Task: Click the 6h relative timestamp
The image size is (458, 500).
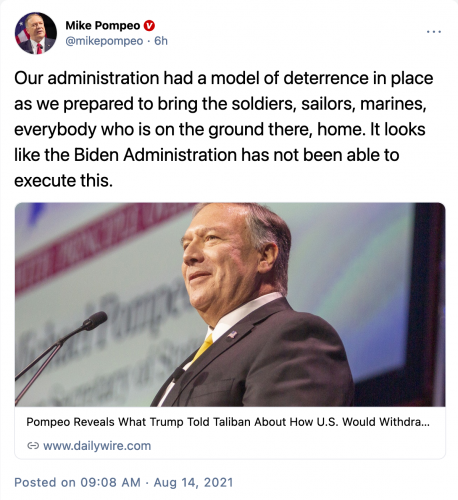Action: 161,41
